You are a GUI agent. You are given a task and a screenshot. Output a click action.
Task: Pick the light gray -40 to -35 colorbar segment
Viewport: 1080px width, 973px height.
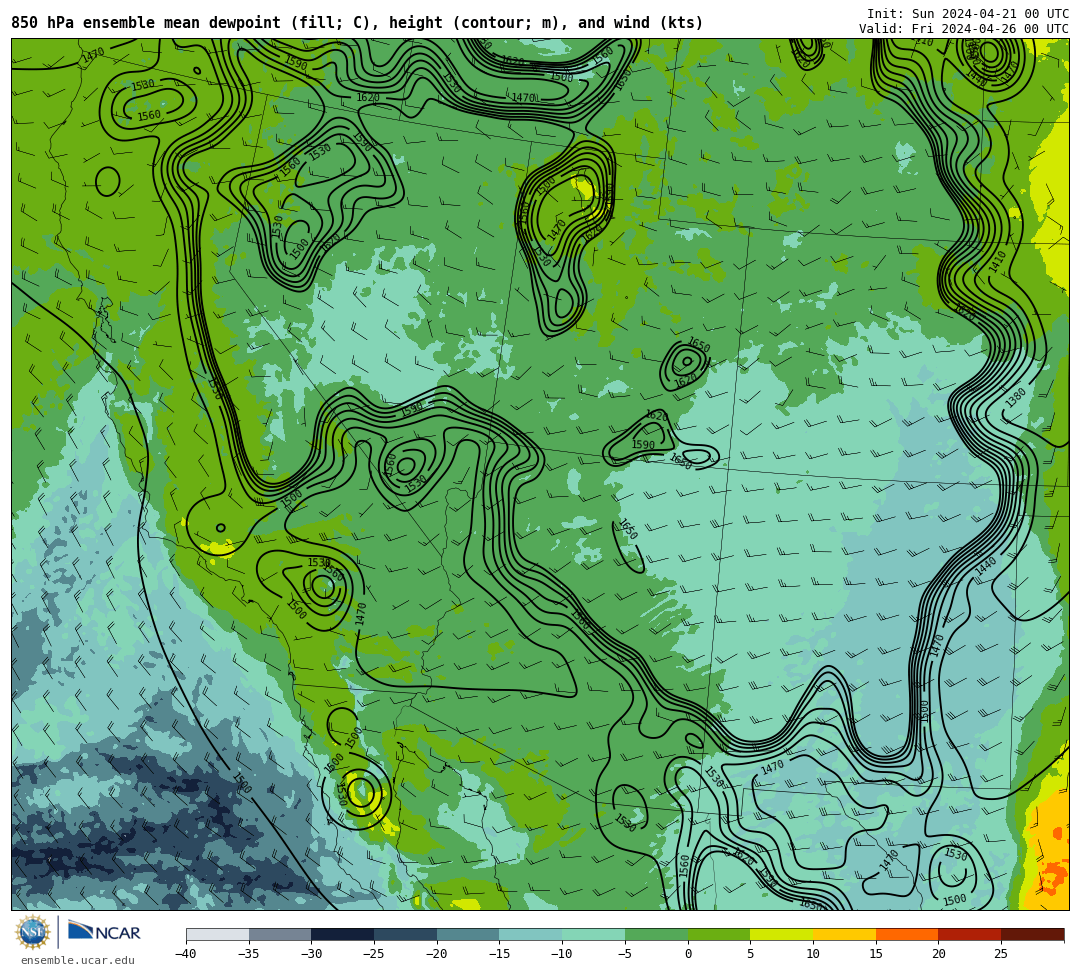click(x=218, y=934)
